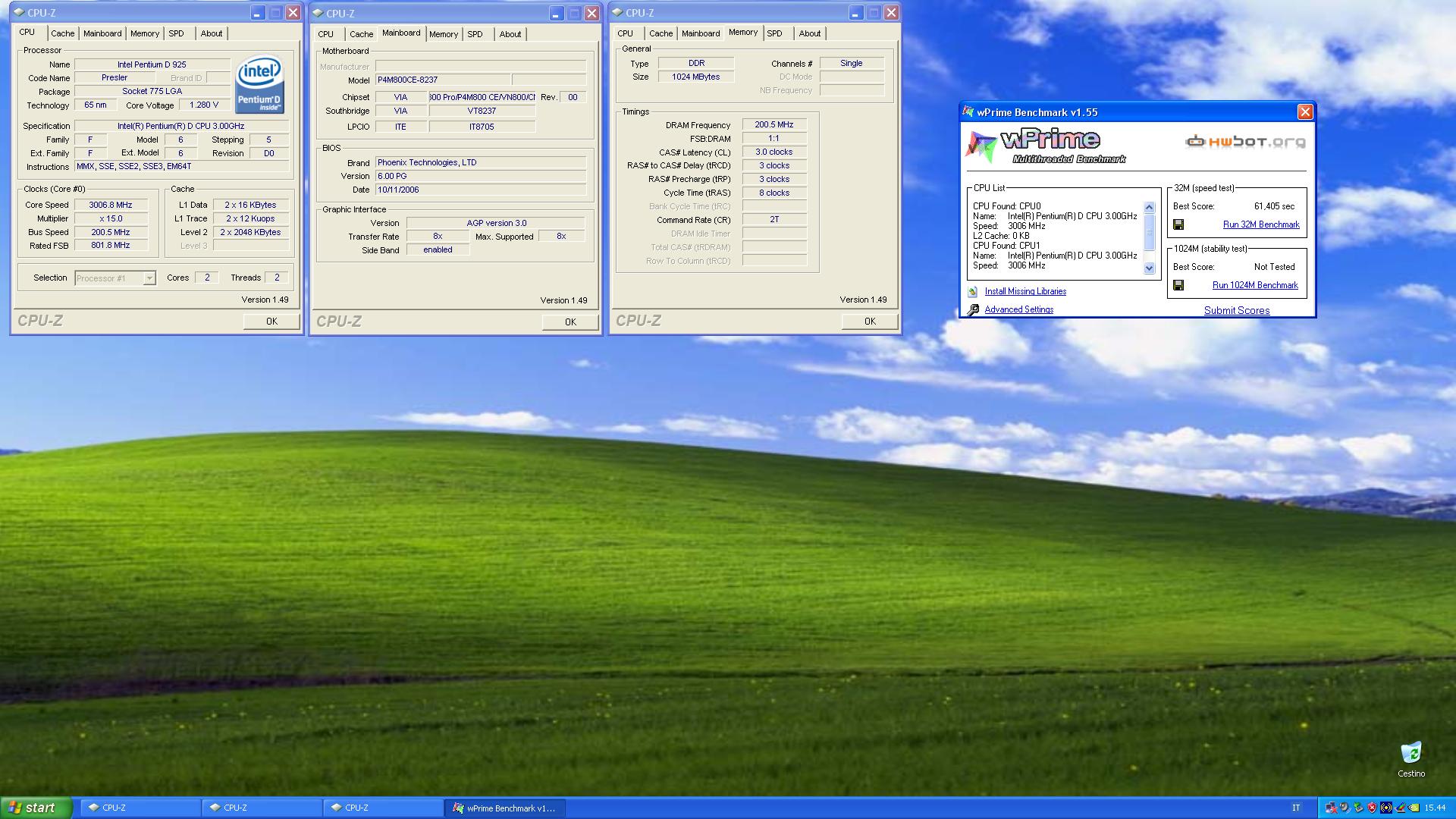Click the motherboard Model field P4M800CE-8237
Image resolution: width=1456 pixels, height=819 pixels.
(443, 80)
